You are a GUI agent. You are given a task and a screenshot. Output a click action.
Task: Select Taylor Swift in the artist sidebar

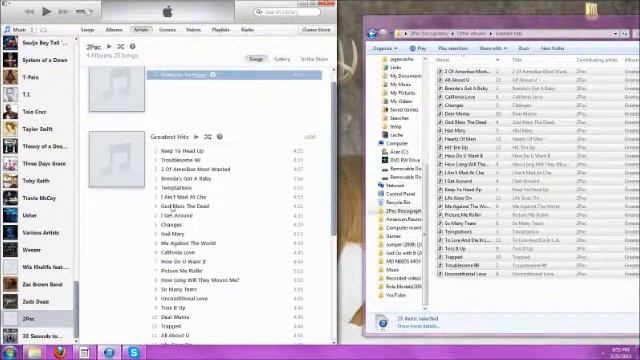[x=38, y=129]
